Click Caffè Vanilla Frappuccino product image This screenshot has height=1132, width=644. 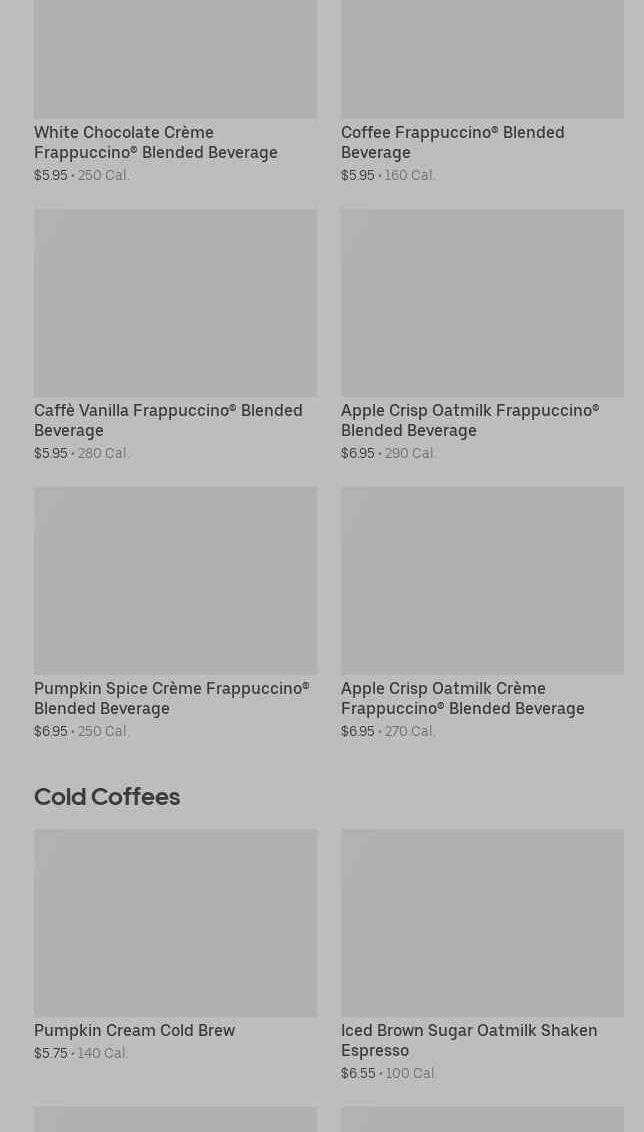tap(175, 302)
